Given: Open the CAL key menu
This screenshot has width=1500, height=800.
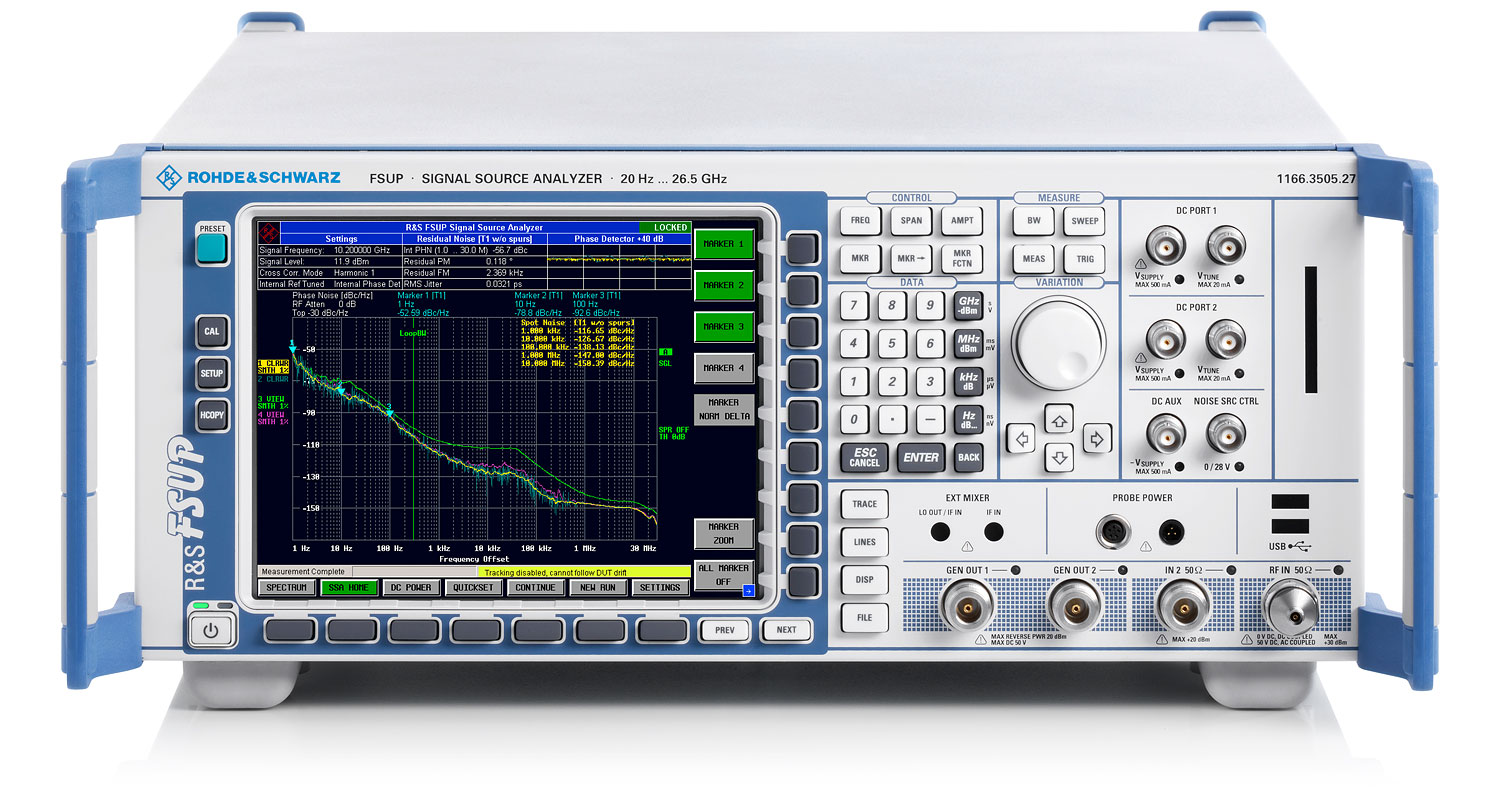Looking at the screenshot, I should (212, 332).
